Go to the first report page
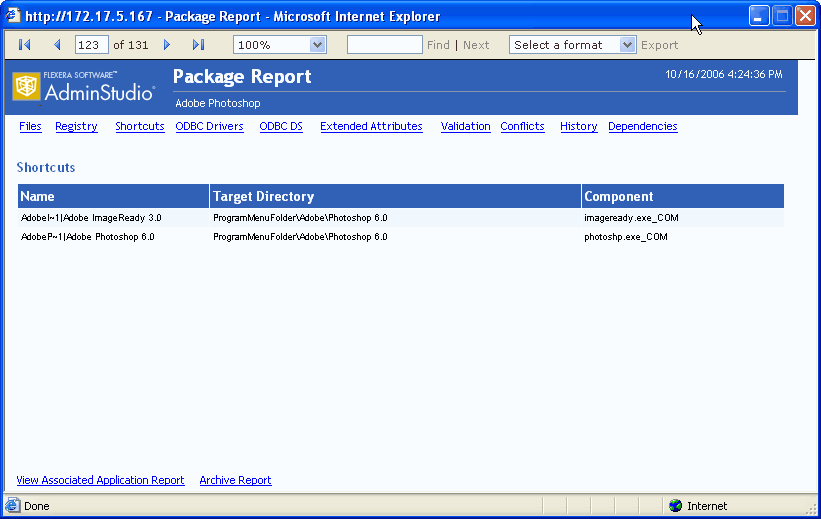The width and height of the screenshot is (821, 519). point(25,45)
